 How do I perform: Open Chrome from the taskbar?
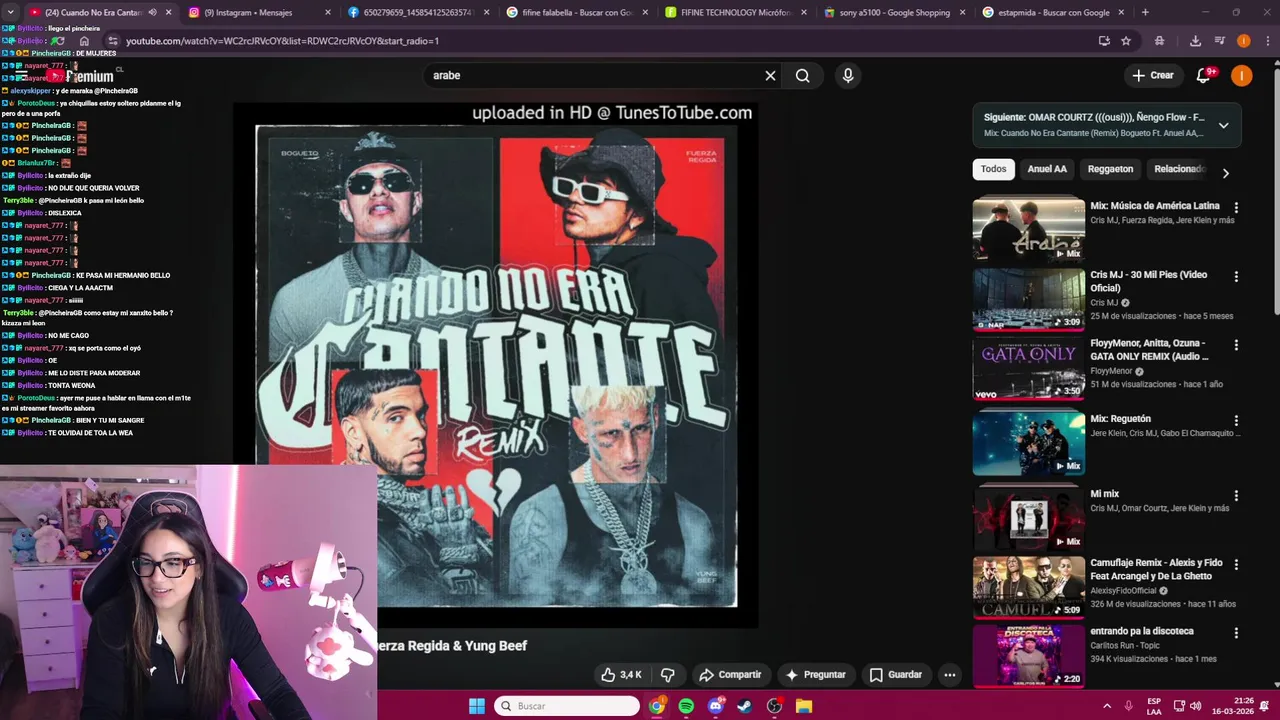pyautogui.click(x=656, y=706)
